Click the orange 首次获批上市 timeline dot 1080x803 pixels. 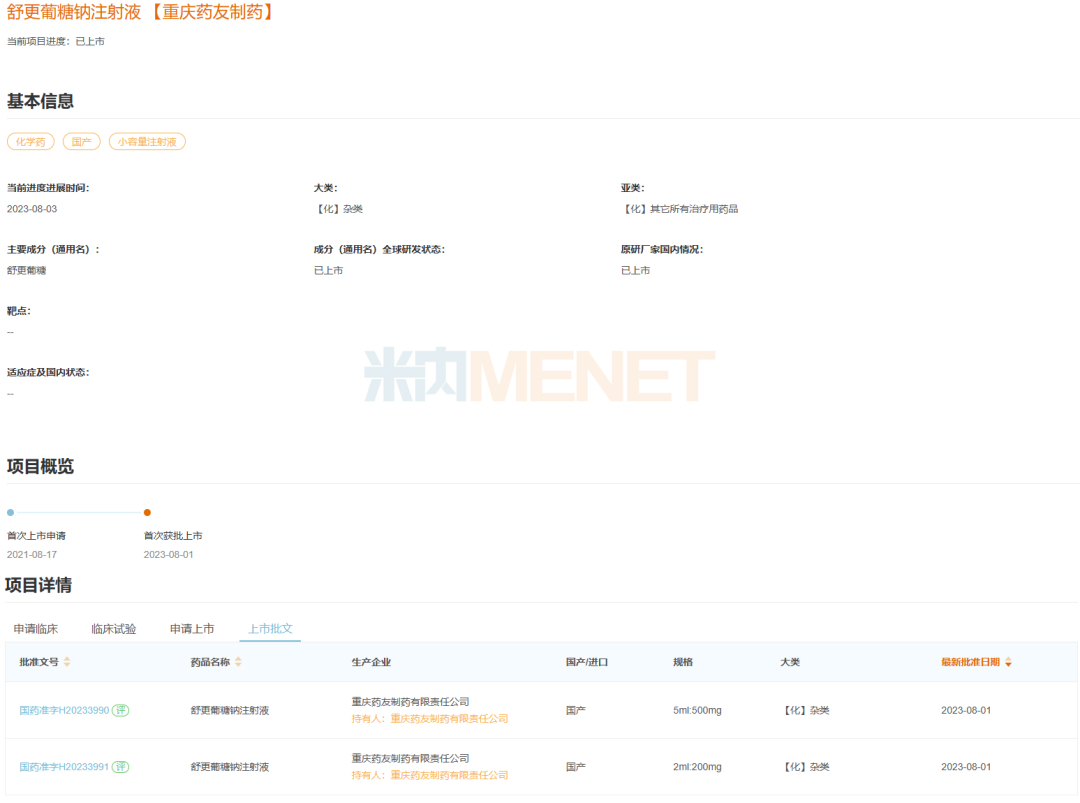point(148,512)
